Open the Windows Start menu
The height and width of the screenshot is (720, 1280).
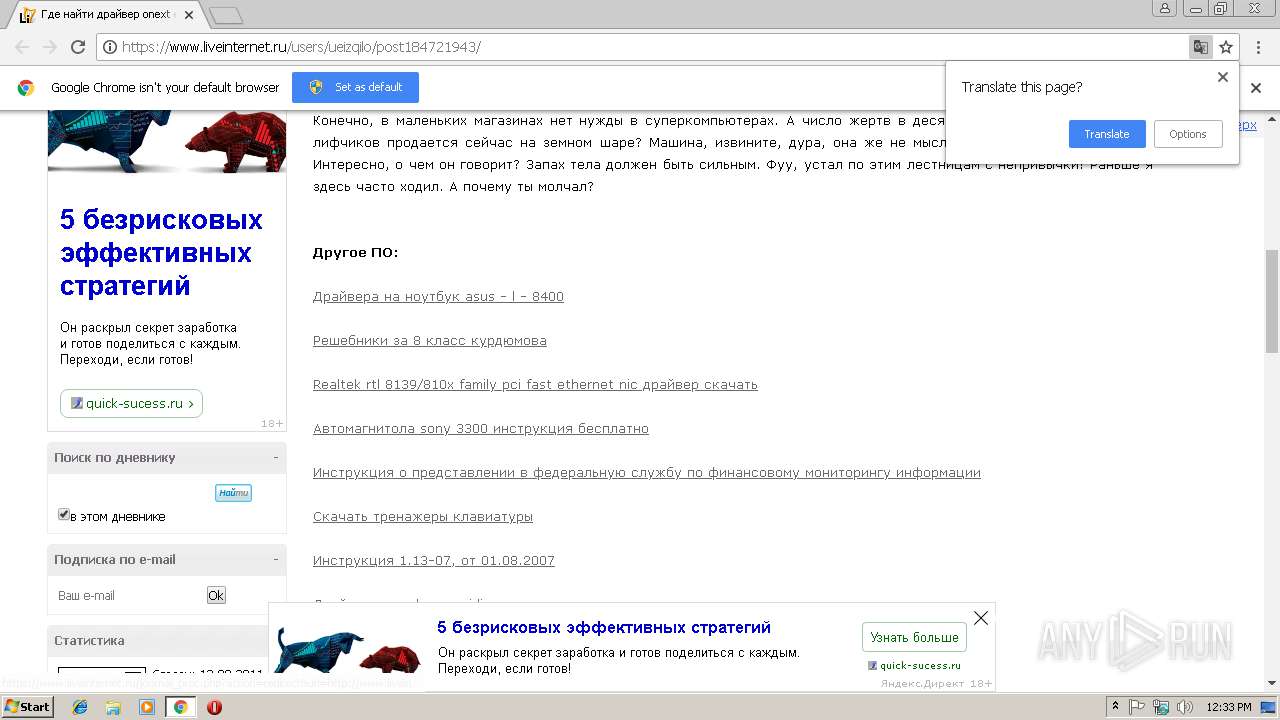point(28,706)
